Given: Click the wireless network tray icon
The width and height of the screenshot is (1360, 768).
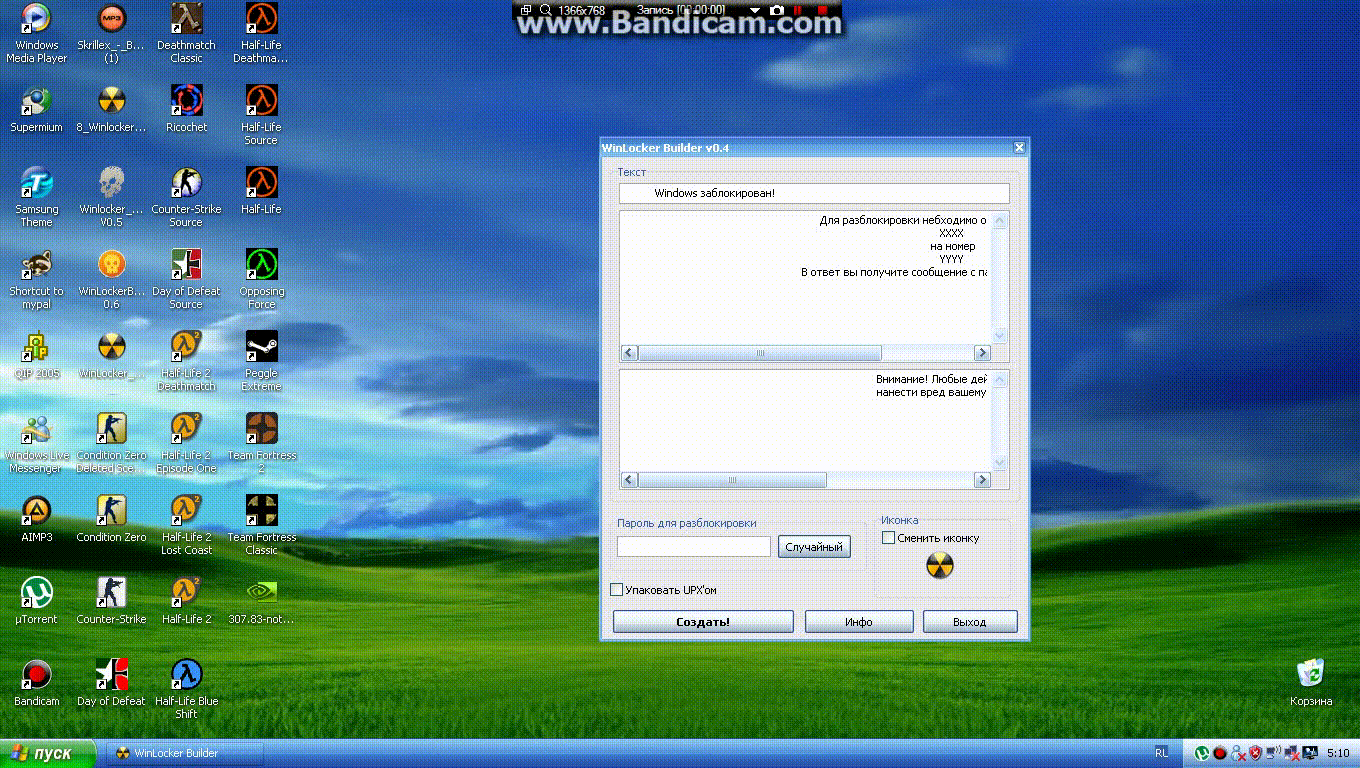Looking at the screenshot, I should click(x=1273, y=753).
